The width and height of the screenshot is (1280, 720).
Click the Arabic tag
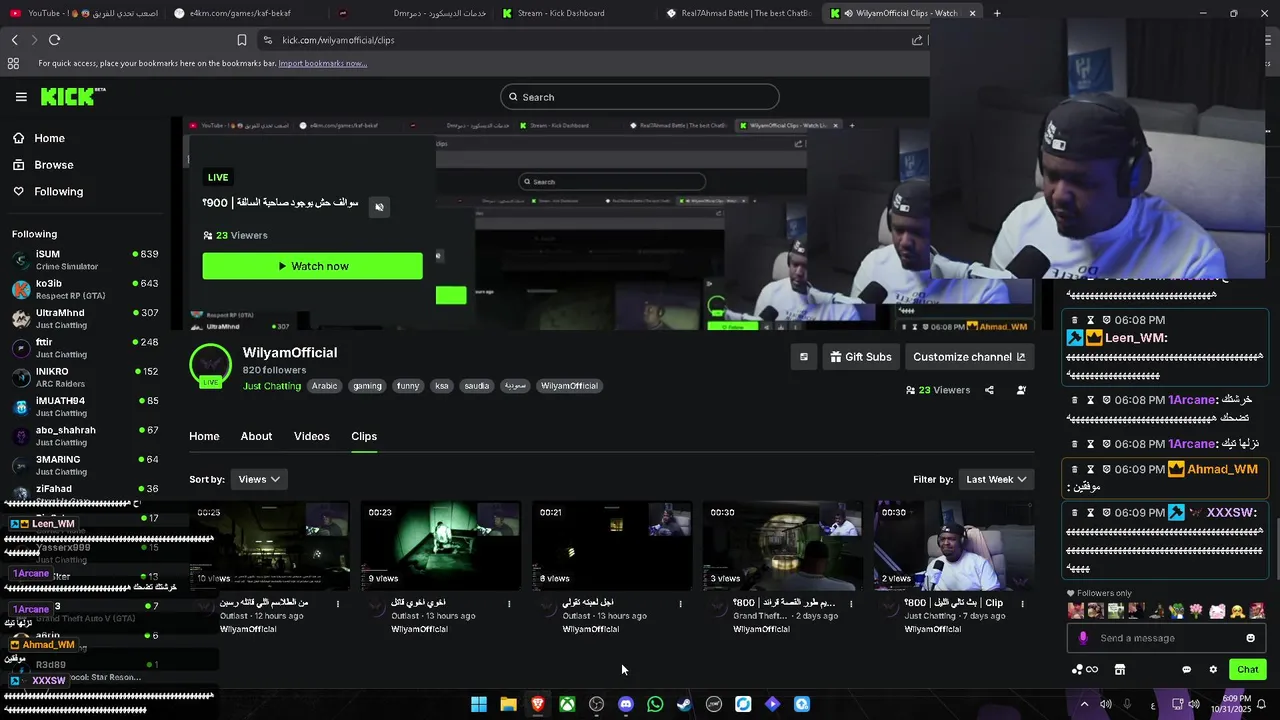(x=324, y=386)
